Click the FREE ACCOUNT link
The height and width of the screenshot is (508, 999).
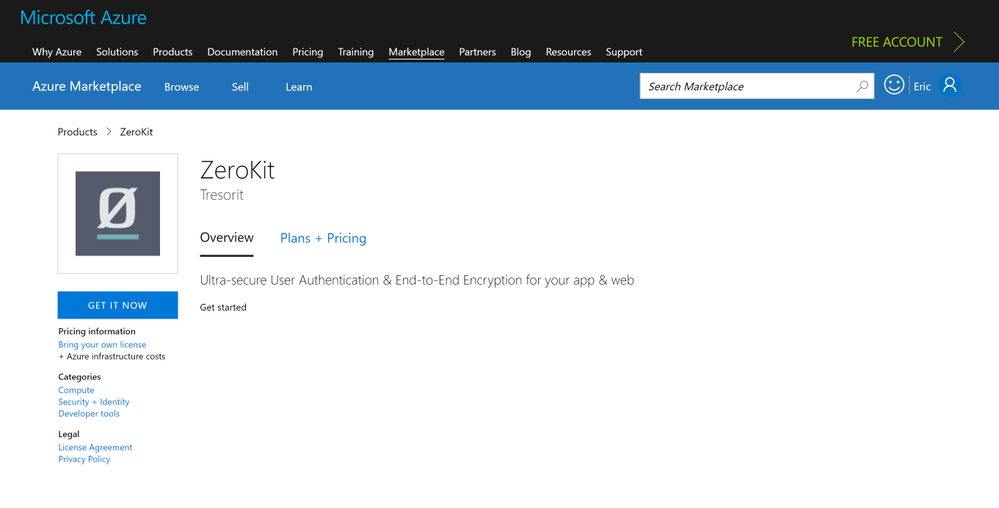(x=896, y=42)
